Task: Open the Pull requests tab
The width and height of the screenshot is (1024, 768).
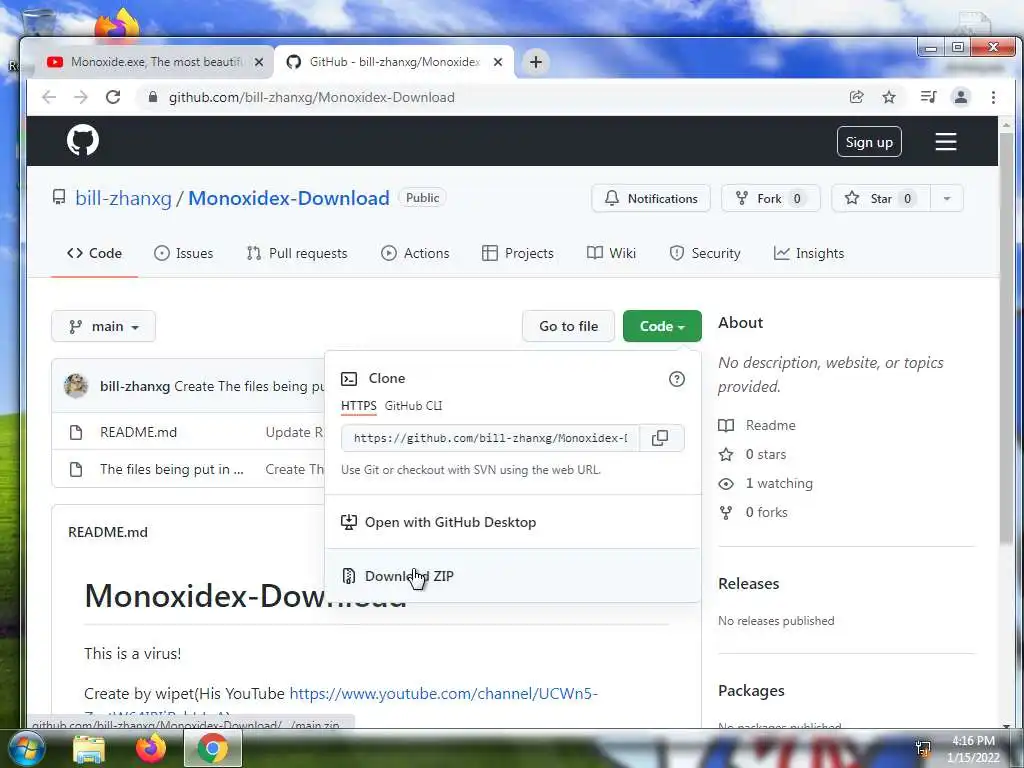Action: tap(297, 253)
